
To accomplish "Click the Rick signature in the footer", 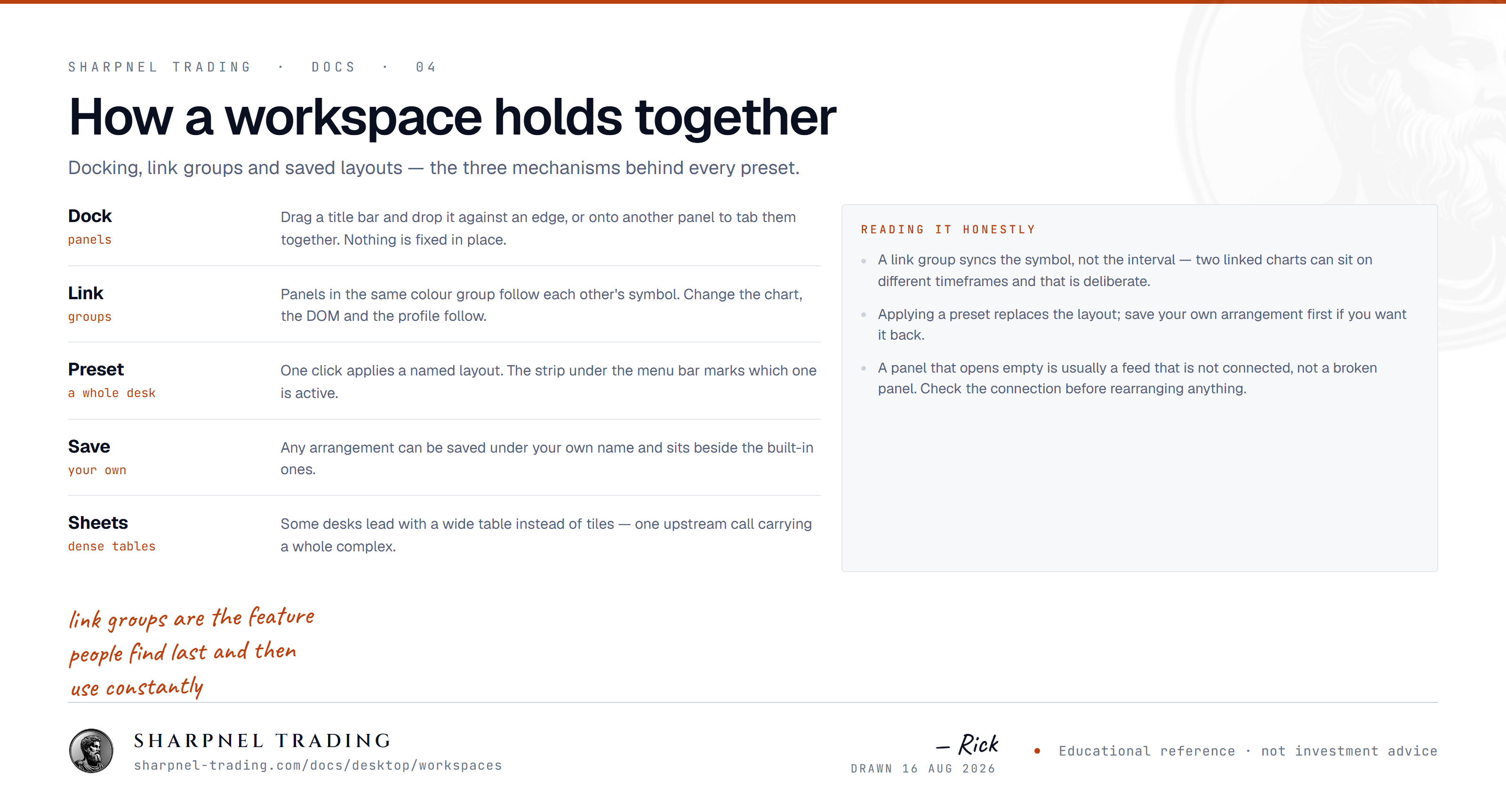I will (968, 744).
